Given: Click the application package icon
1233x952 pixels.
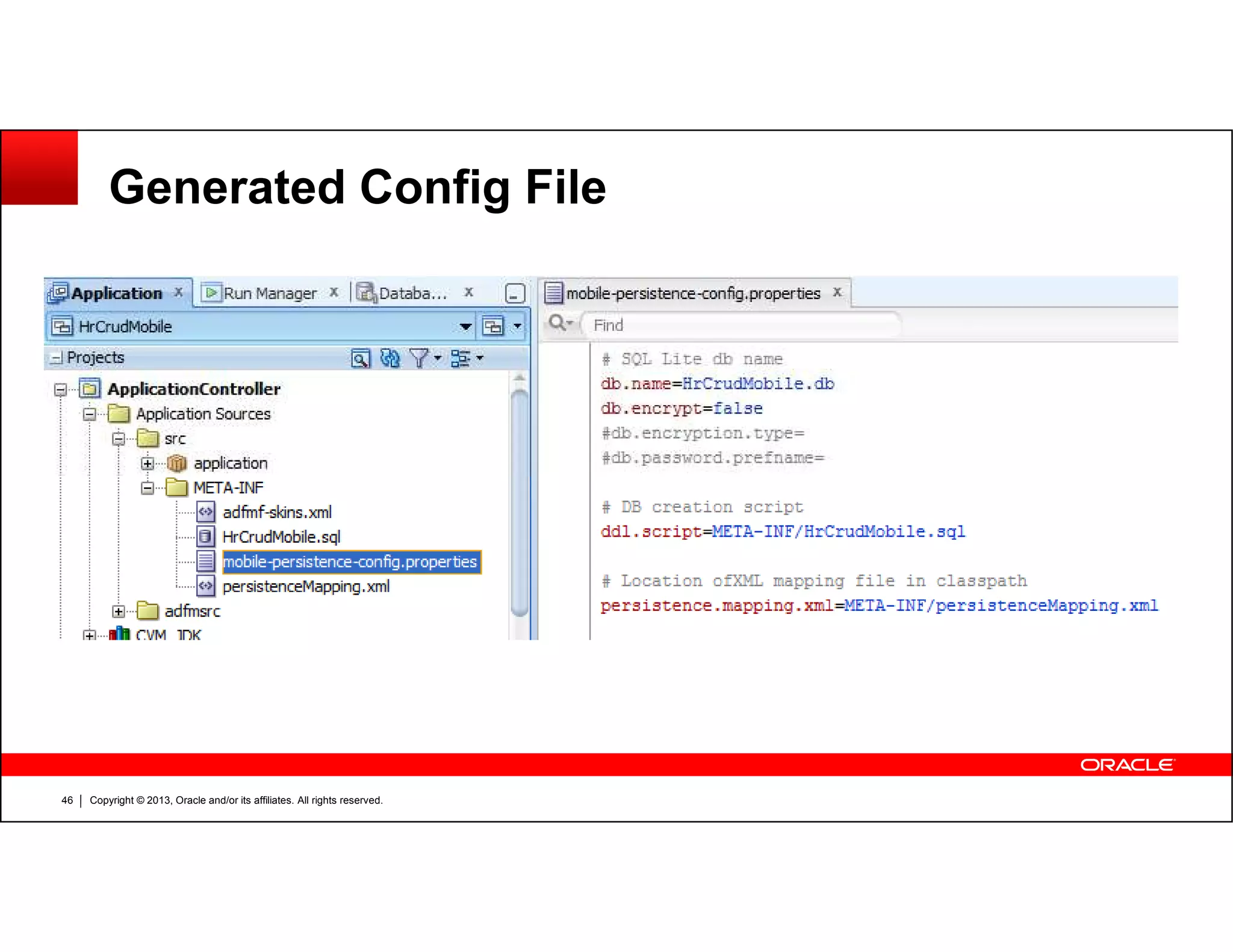Looking at the screenshot, I should (x=177, y=463).
